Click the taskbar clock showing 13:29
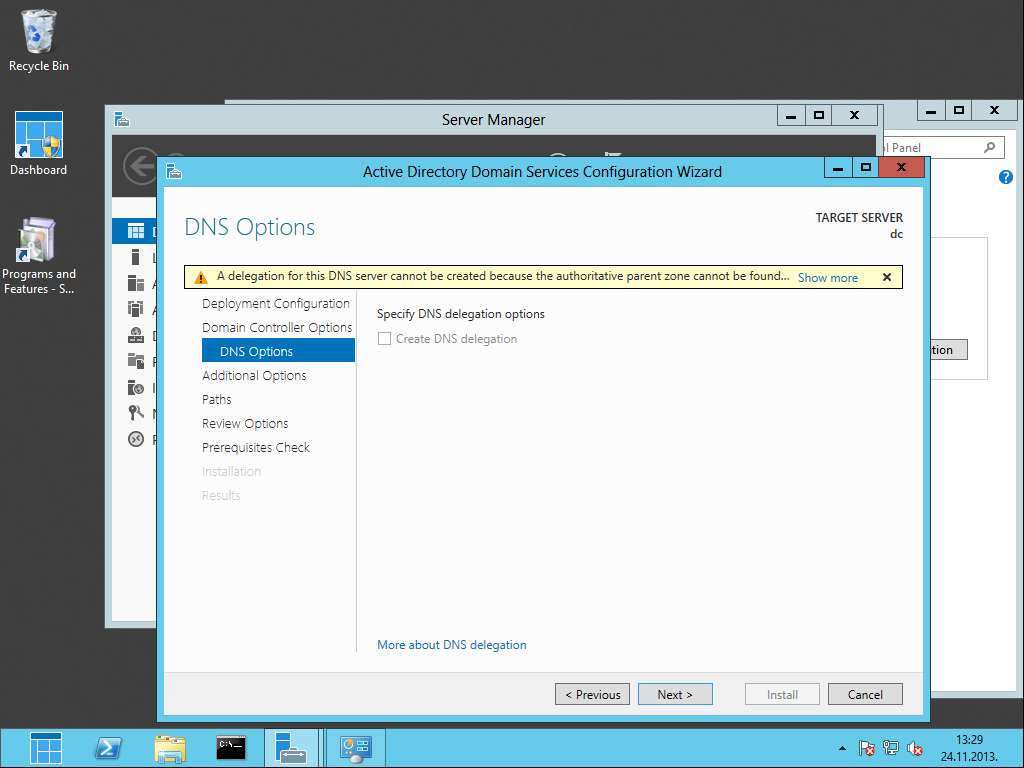Screen dimensions: 1024x768 point(969,748)
